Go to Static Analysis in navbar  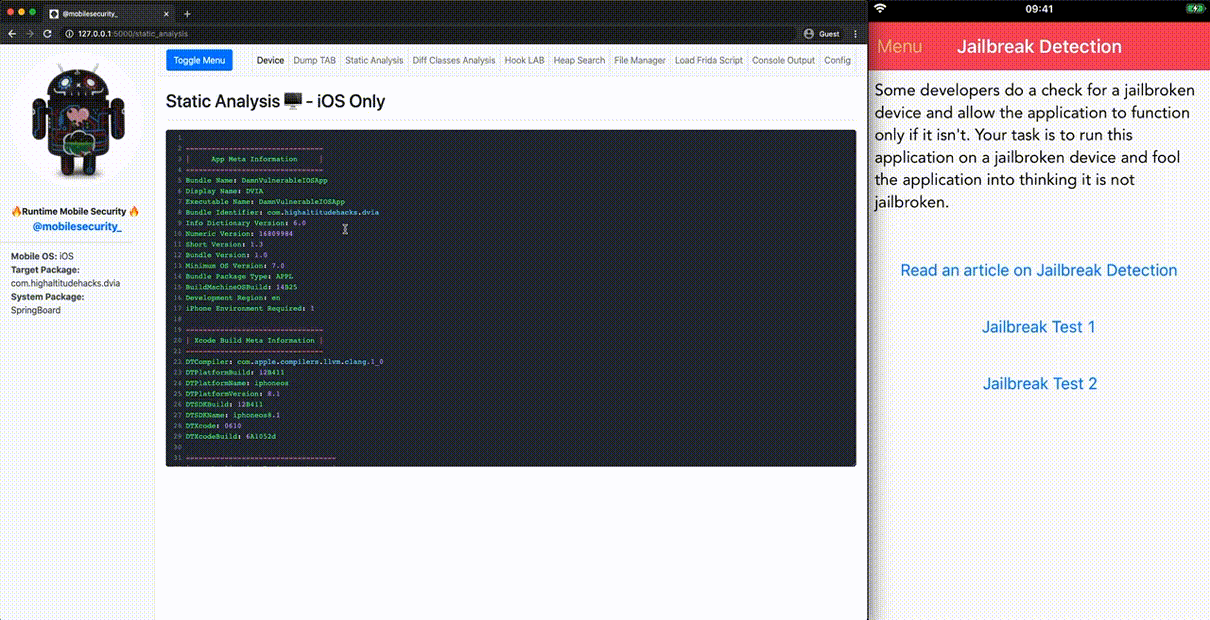coord(374,60)
